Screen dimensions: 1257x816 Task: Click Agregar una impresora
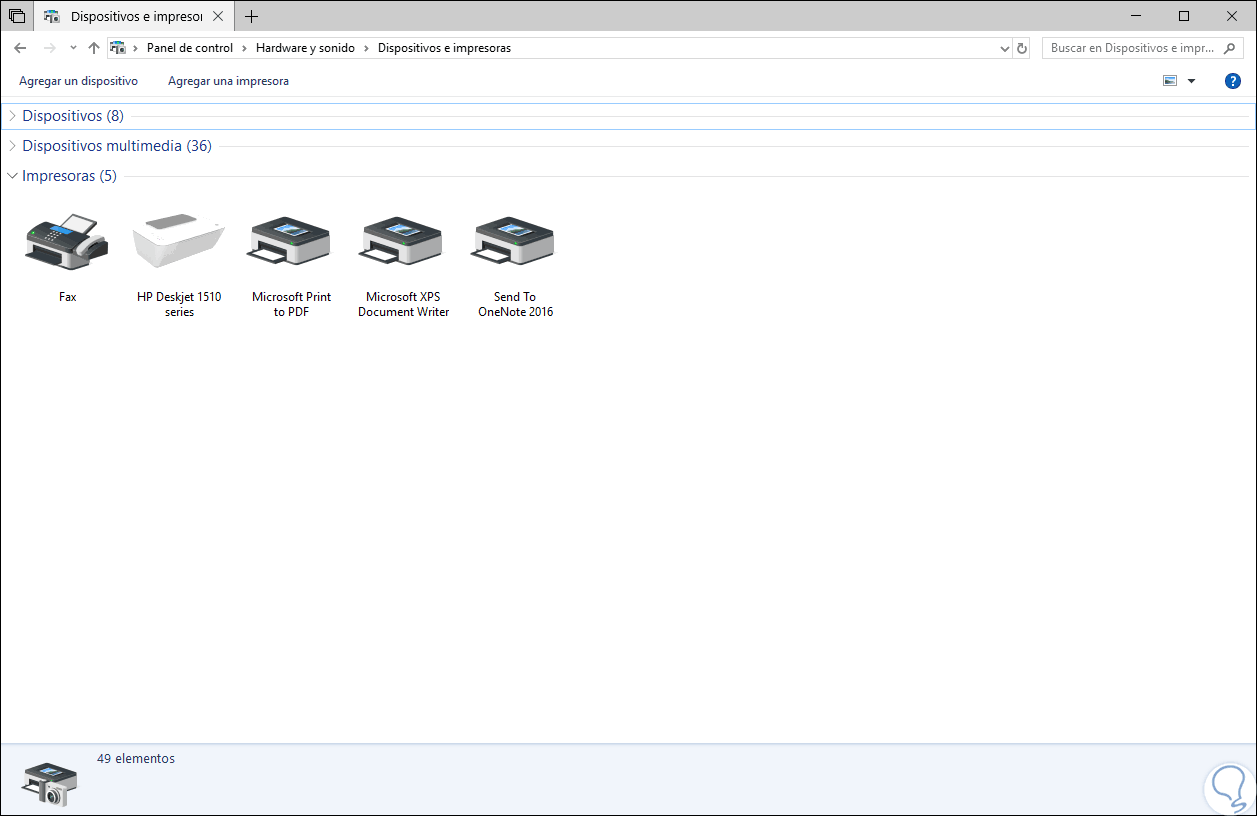pyautogui.click(x=228, y=81)
